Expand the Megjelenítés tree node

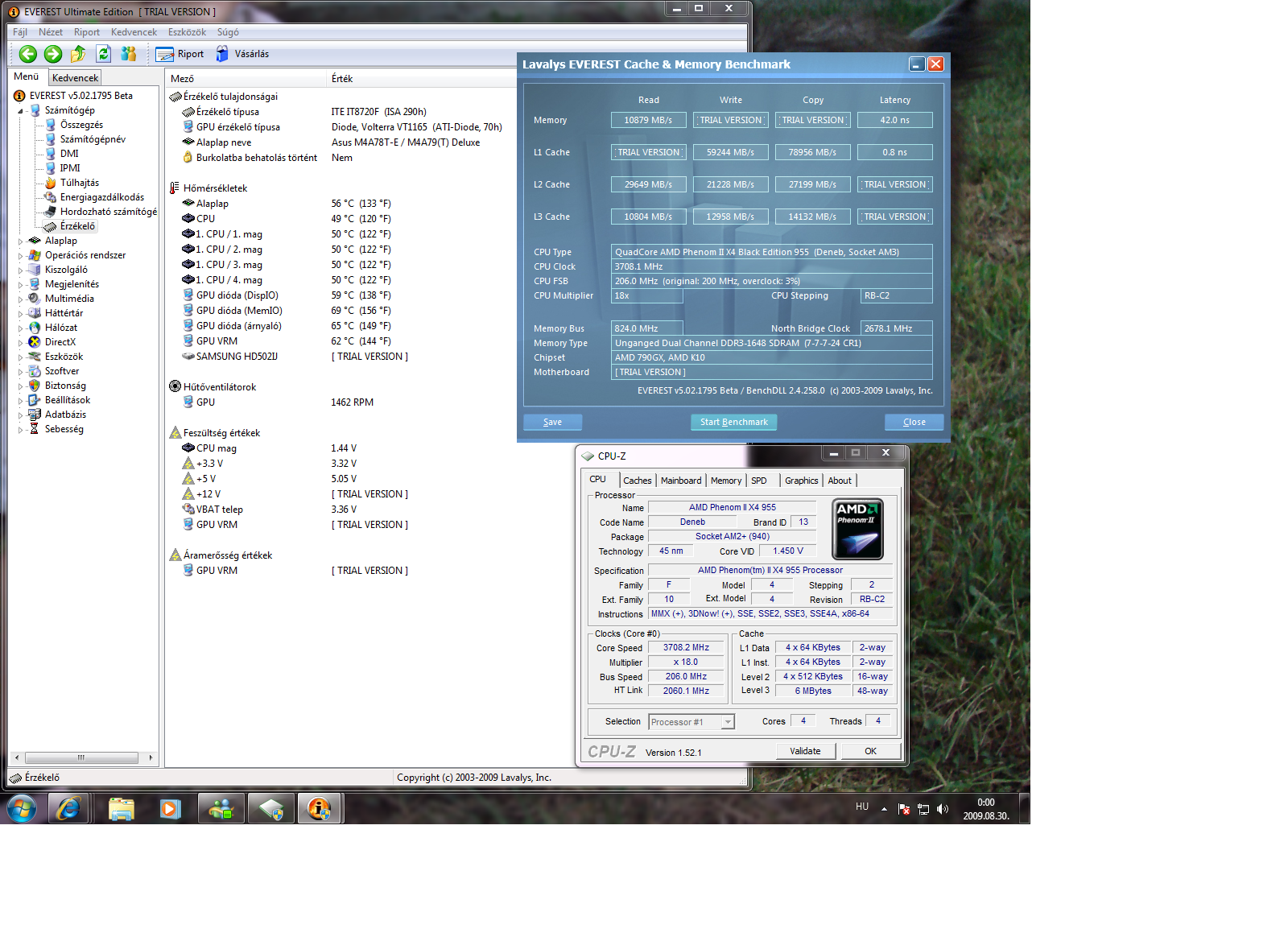[x=20, y=284]
